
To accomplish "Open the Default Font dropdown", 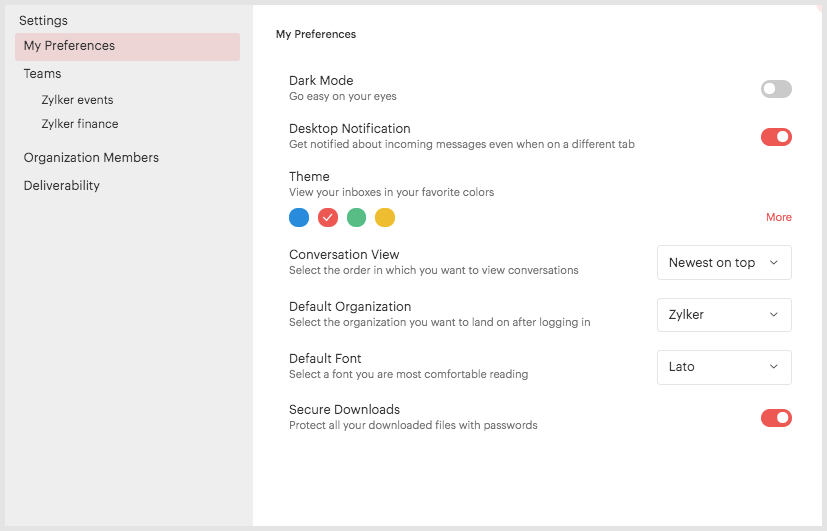I will tap(724, 367).
